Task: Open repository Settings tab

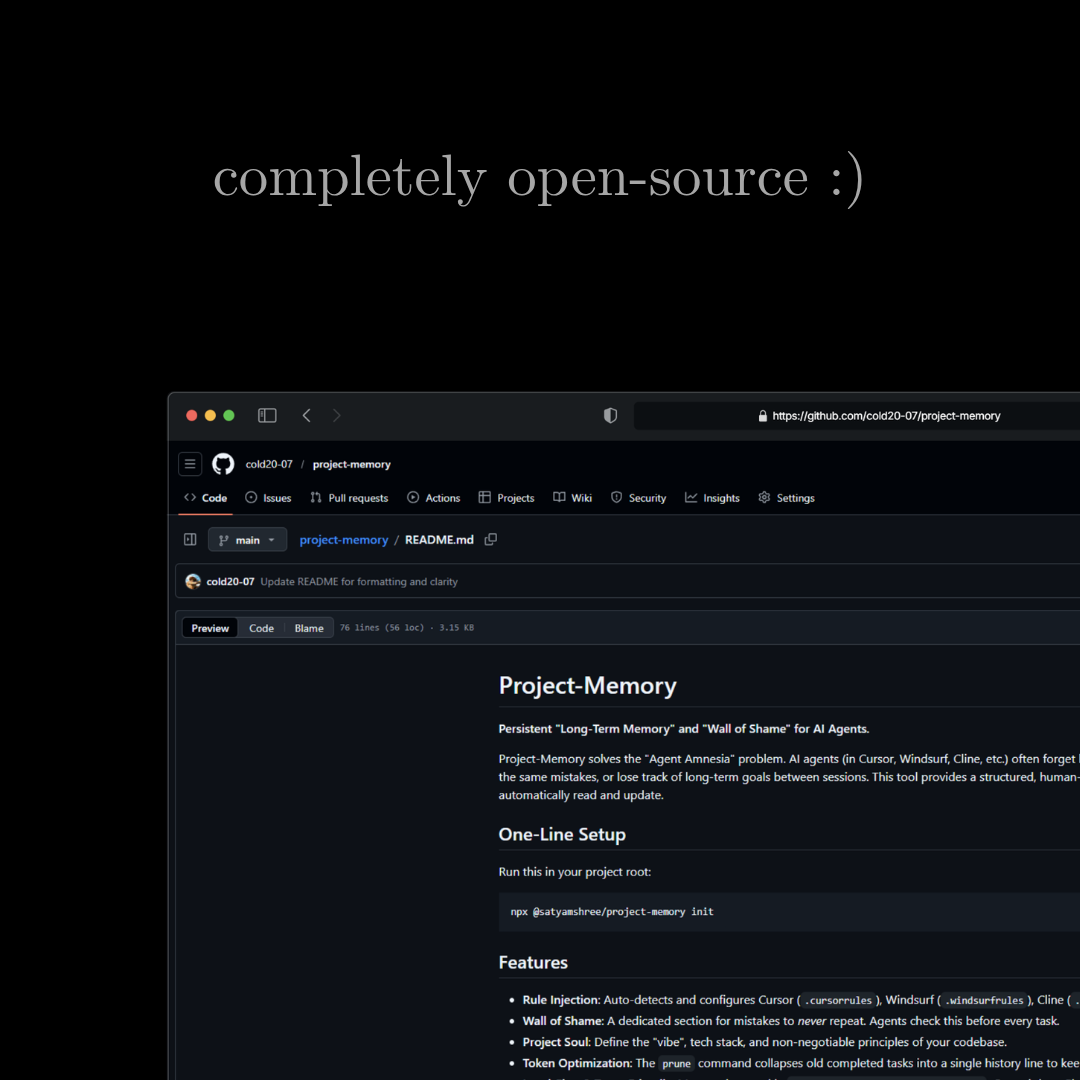Action: (786, 498)
